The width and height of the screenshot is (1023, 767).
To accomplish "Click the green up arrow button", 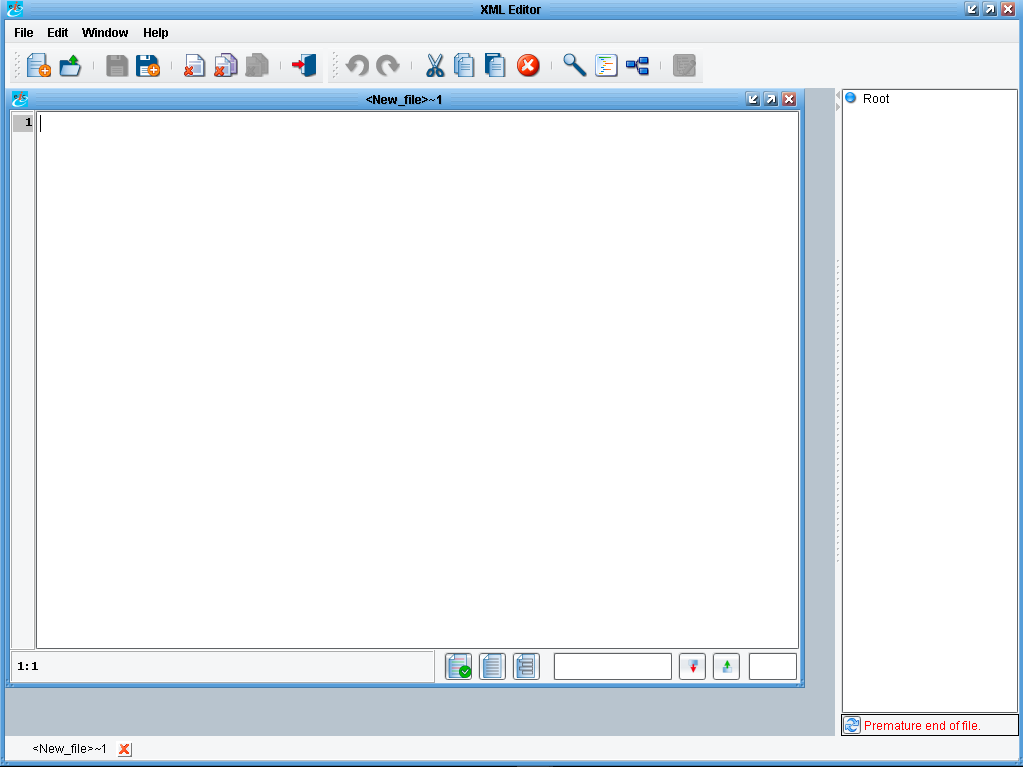I will coord(726,666).
